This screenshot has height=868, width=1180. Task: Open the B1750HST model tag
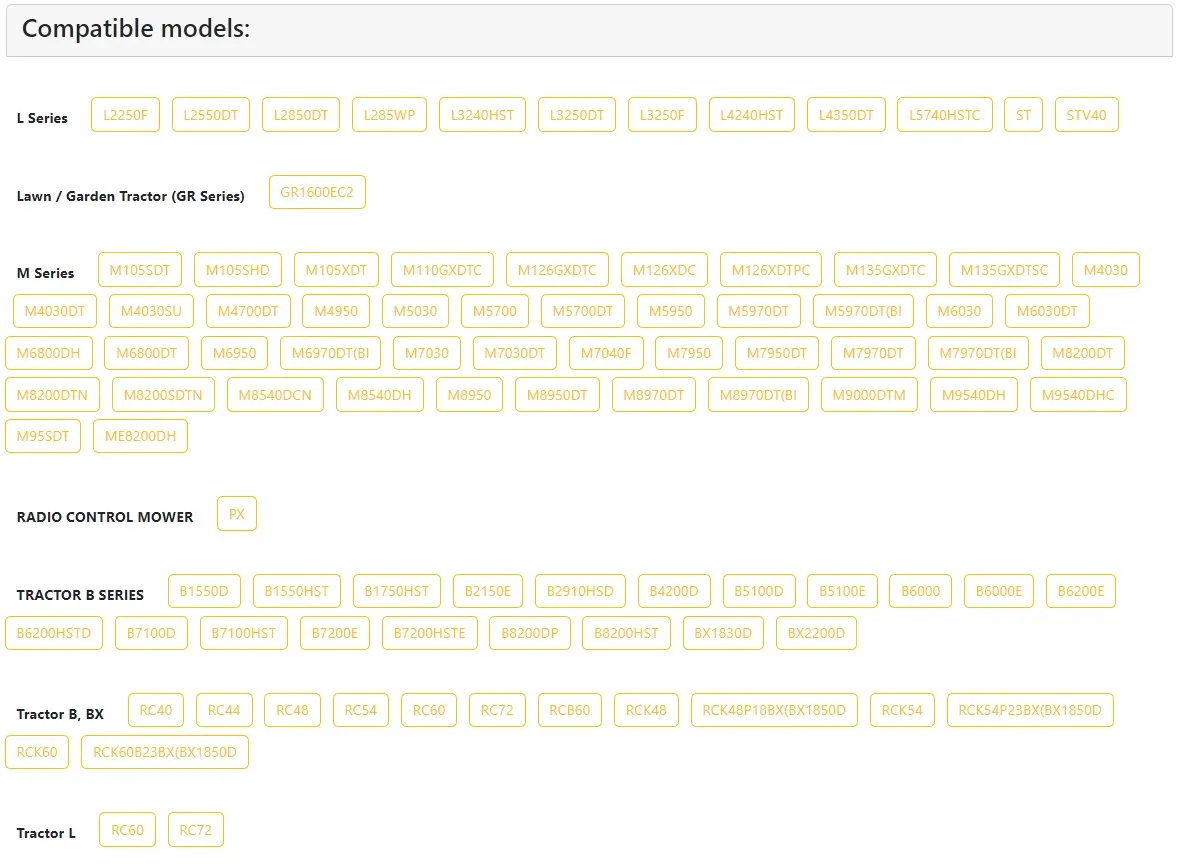point(397,591)
